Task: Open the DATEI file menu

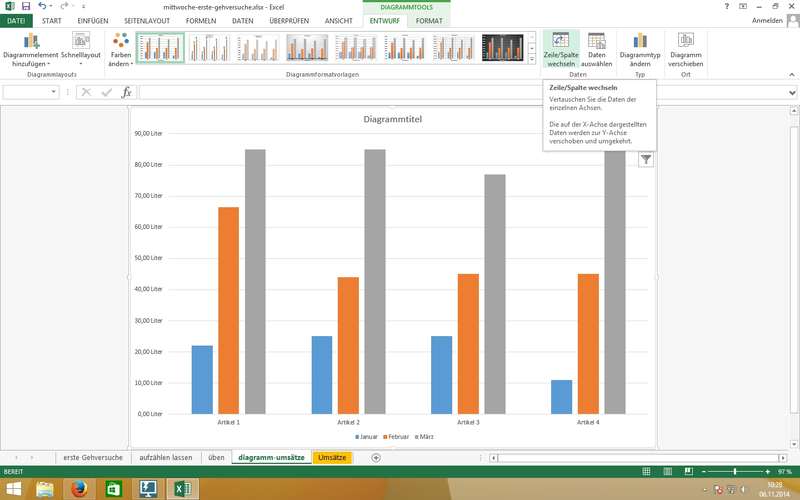Action: point(16,20)
